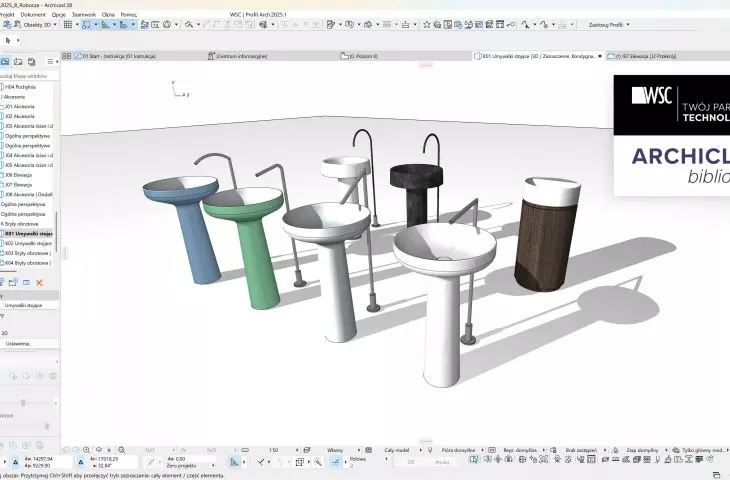Toggle the highlighted measurement toolbar button

click(124, 25)
